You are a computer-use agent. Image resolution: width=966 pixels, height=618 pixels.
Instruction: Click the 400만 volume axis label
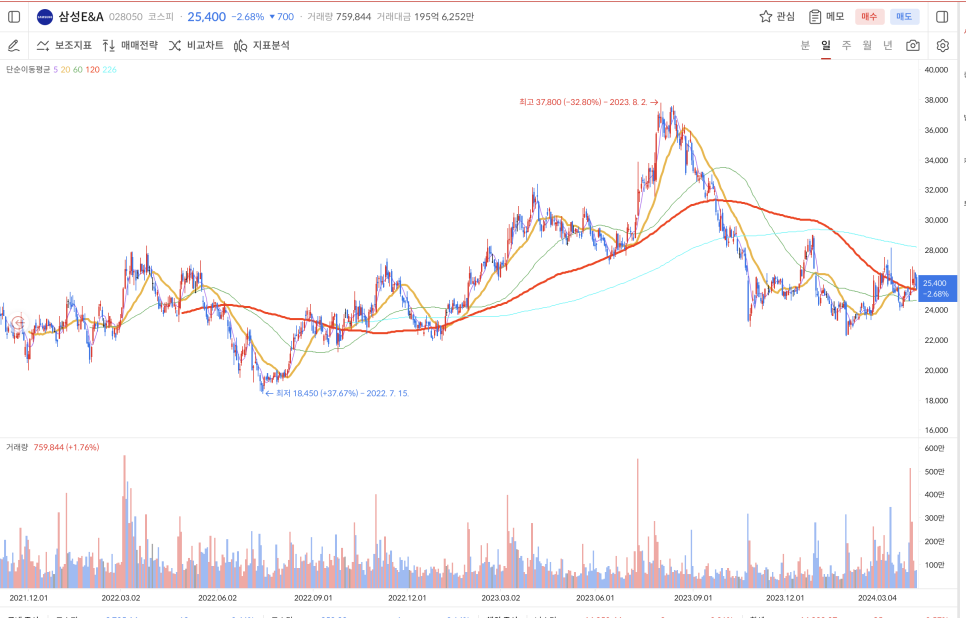click(935, 494)
